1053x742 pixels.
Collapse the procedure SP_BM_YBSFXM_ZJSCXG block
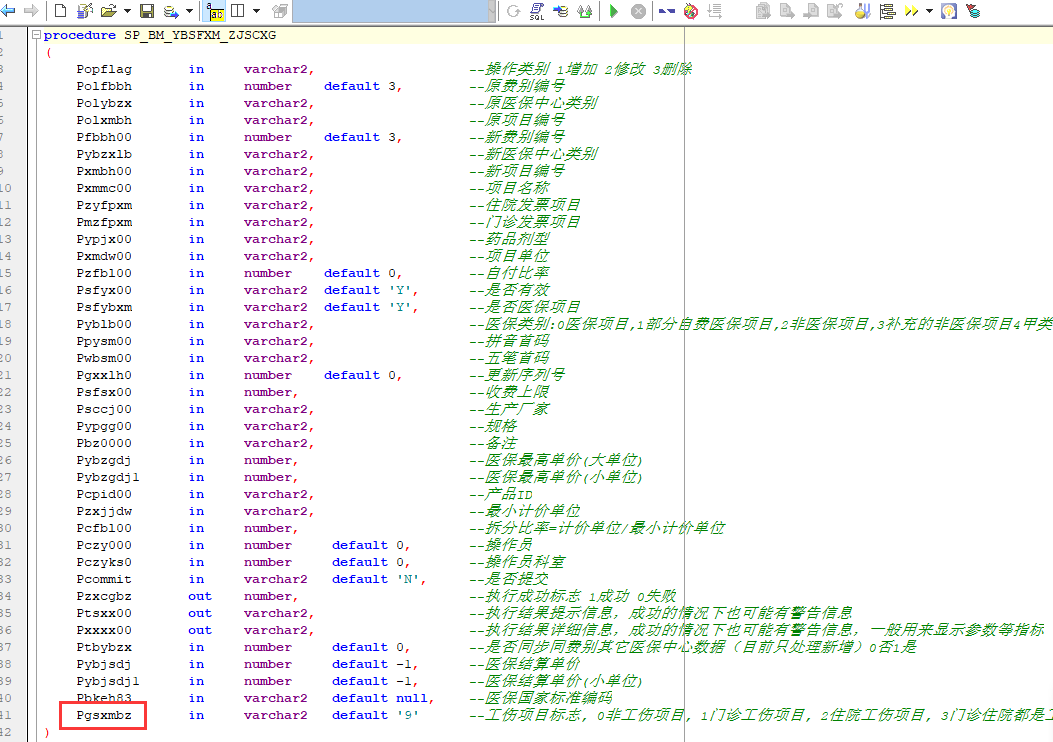click(x=36, y=35)
